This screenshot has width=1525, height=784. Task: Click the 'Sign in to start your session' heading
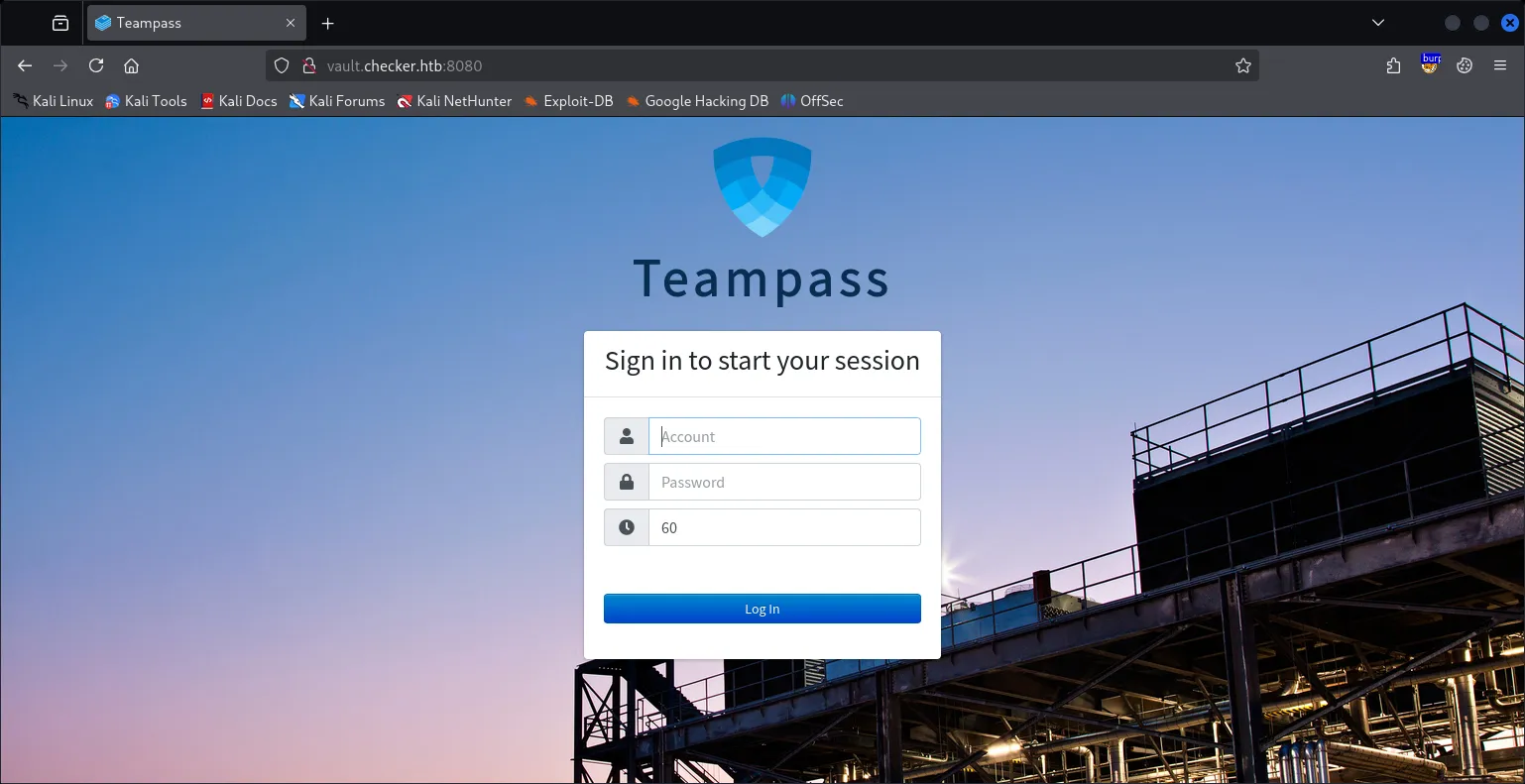point(762,361)
